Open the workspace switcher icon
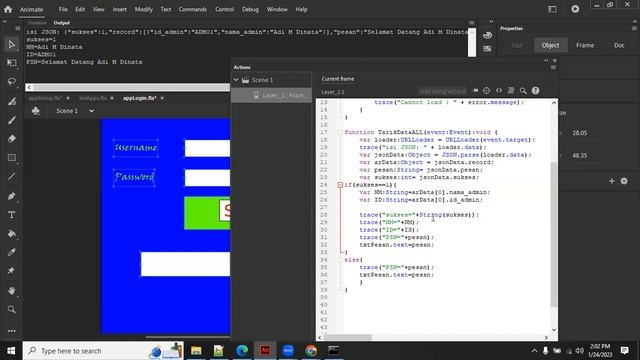This screenshot has width=640, height=360. [552, 9]
